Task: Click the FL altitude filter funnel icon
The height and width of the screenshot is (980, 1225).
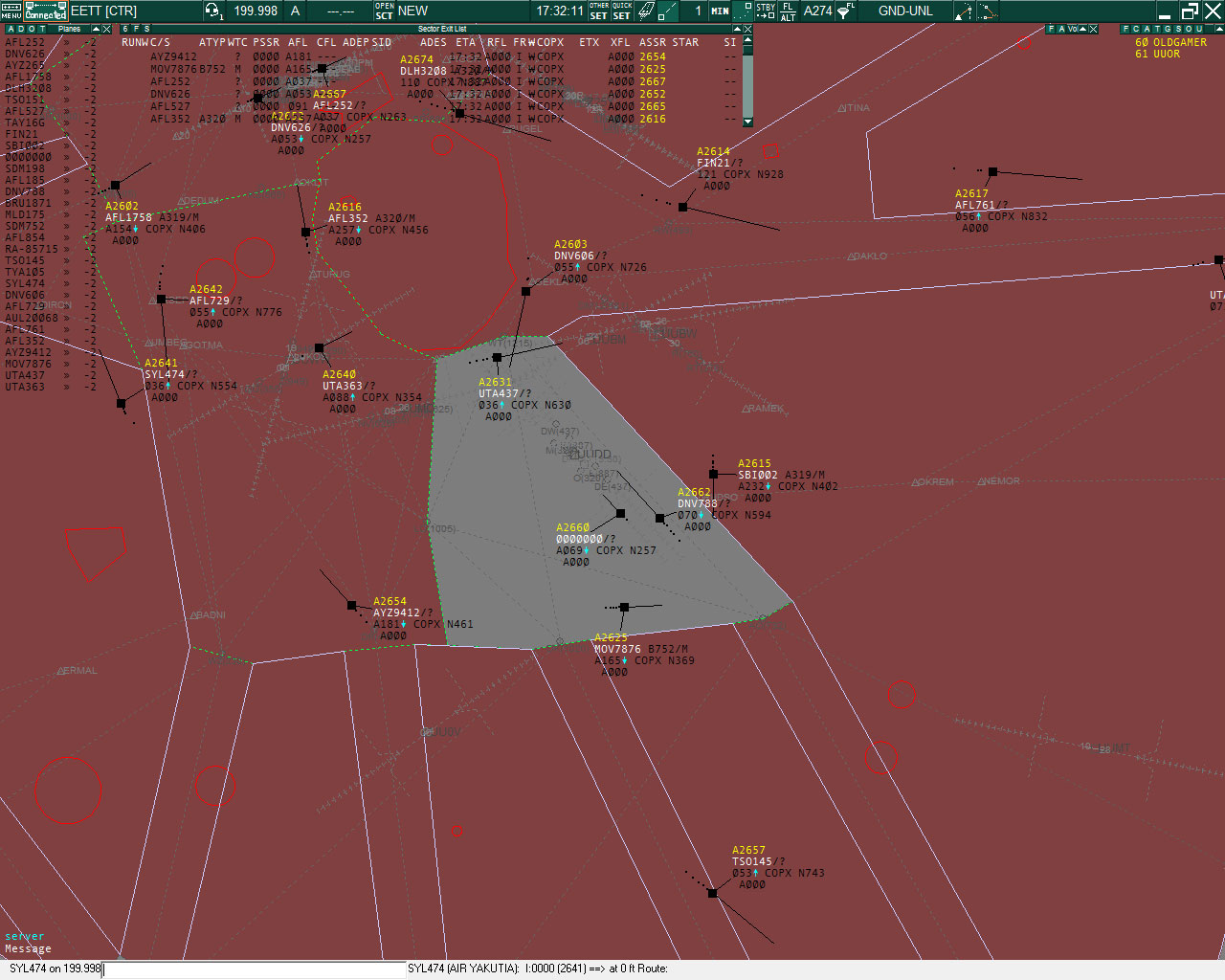Action: [846, 11]
